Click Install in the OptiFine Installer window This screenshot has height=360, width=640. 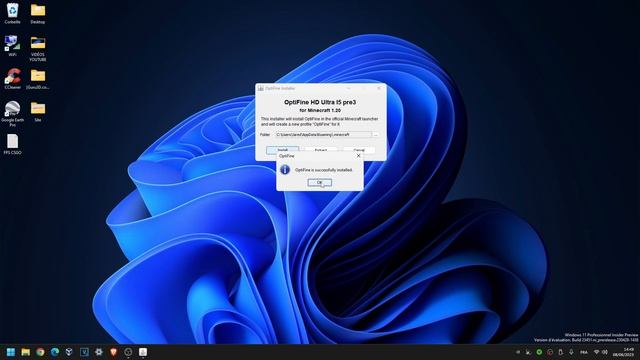[x=282, y=150]
